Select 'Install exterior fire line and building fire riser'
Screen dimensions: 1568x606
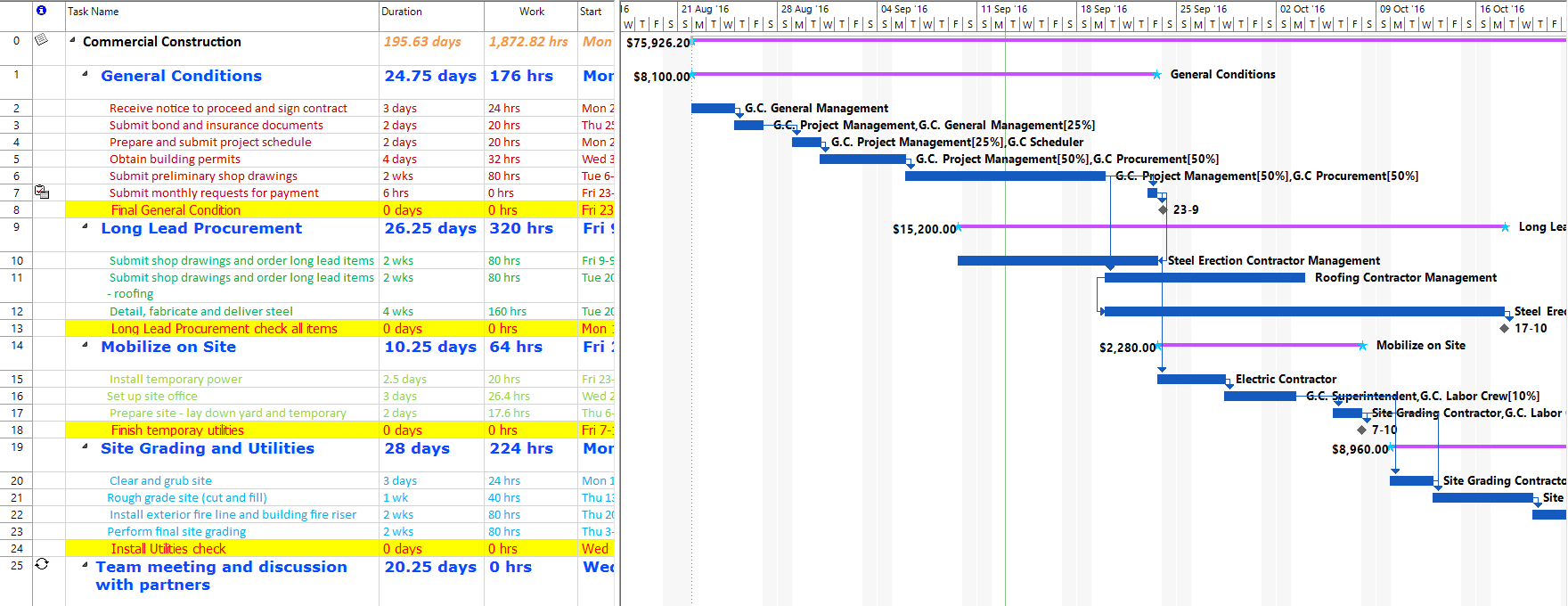pos(233,514)
